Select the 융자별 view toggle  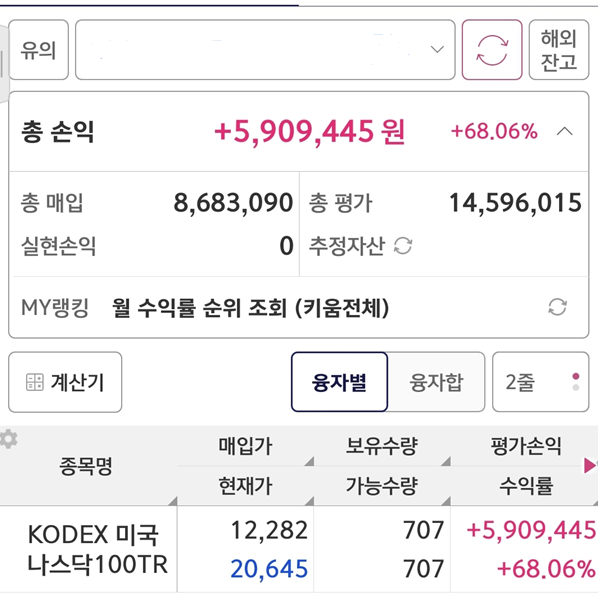point(339,382)
